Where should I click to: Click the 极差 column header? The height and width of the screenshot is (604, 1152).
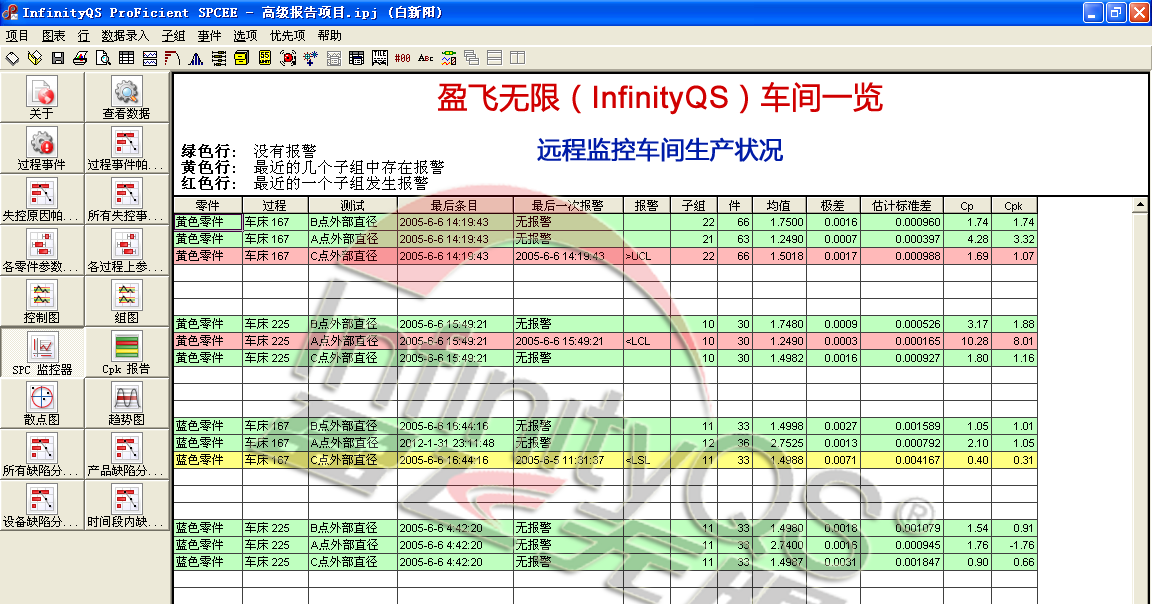coord(833,206)
